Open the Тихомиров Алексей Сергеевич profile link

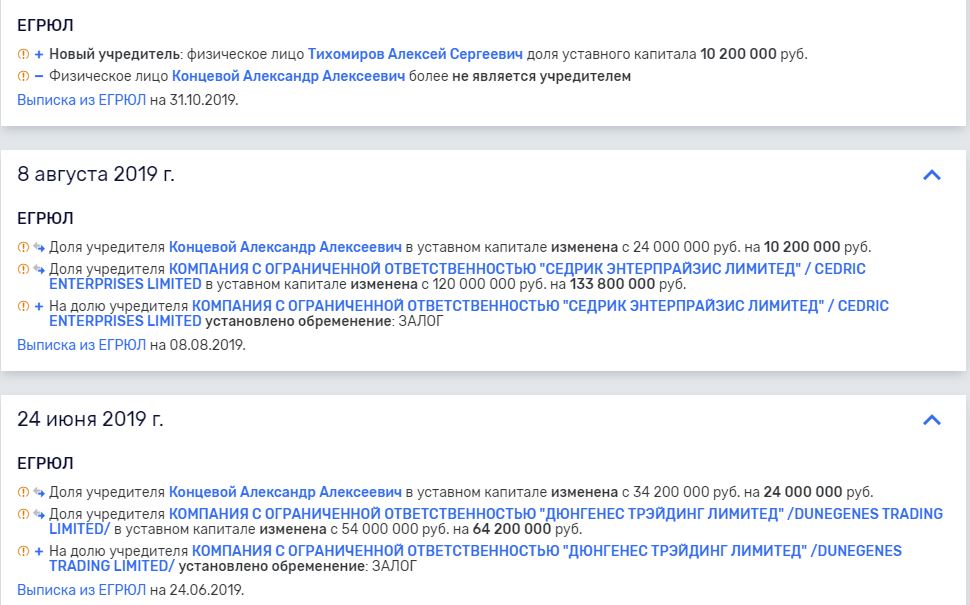(415, 54)
